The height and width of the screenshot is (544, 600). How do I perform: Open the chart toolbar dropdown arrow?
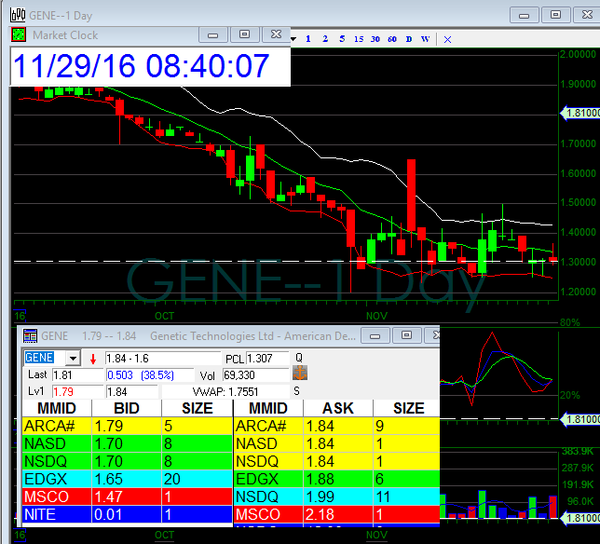[x=293, y=39]
